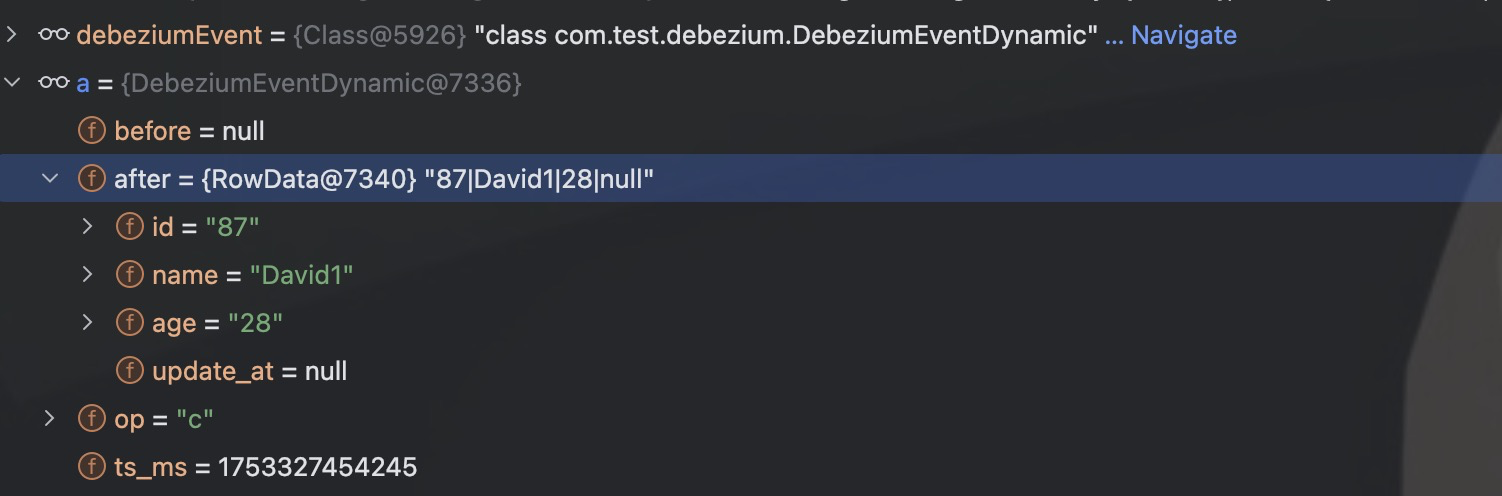Expand the op field node

point(49,419)
